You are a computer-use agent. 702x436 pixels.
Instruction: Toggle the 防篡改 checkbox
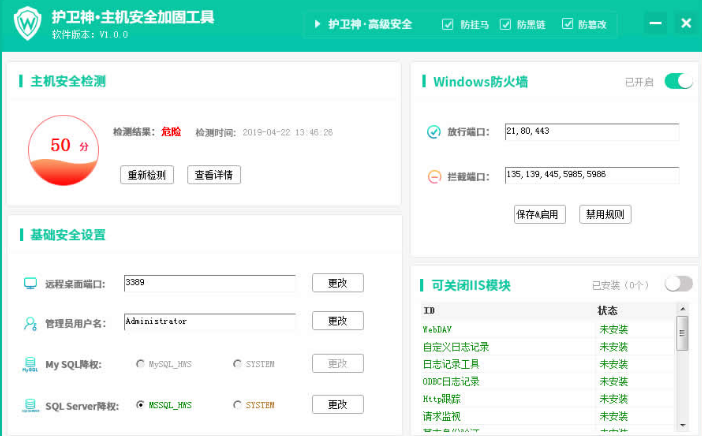(568, 24)
